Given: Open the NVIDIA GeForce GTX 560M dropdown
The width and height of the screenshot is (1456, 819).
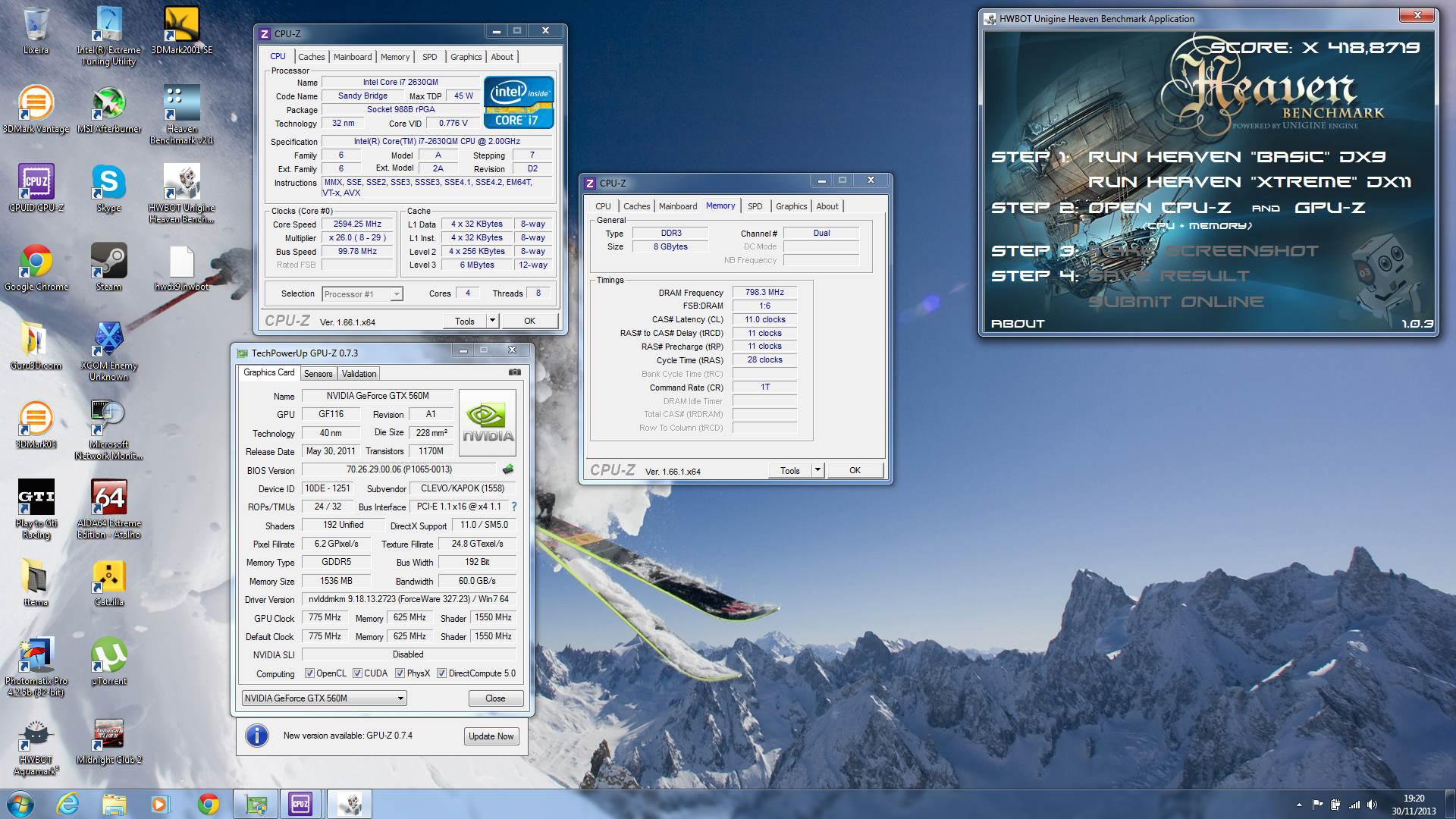Looking at the screenshot, I should 325,698.
